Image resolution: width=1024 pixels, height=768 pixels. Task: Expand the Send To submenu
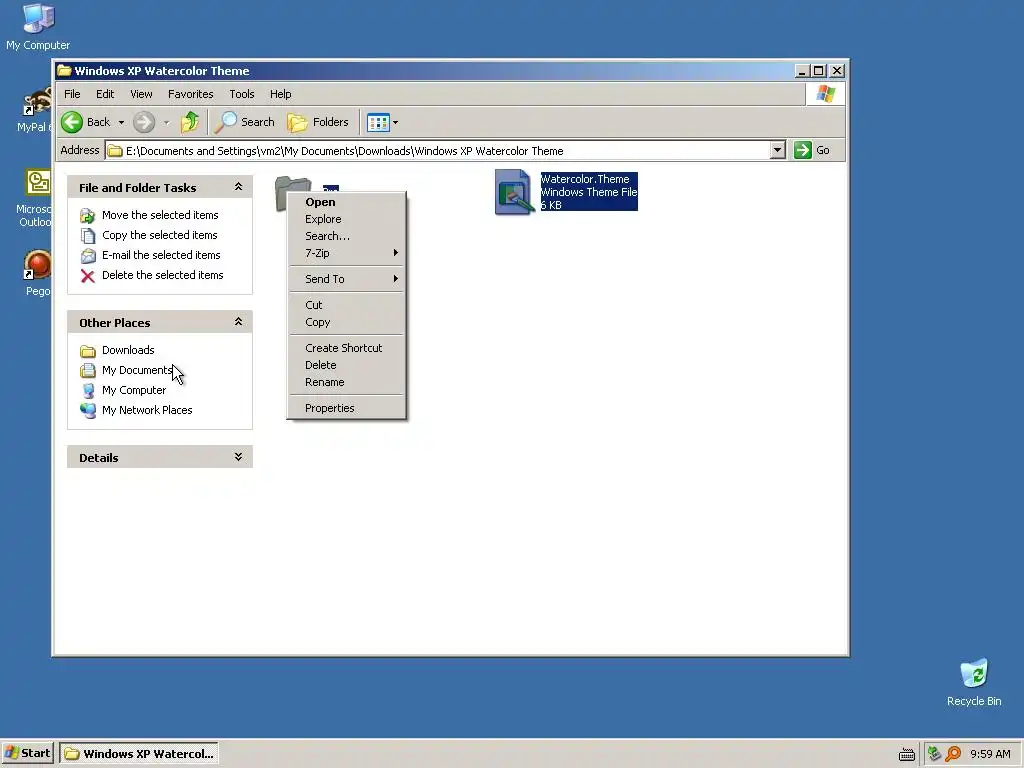[347, 279]
